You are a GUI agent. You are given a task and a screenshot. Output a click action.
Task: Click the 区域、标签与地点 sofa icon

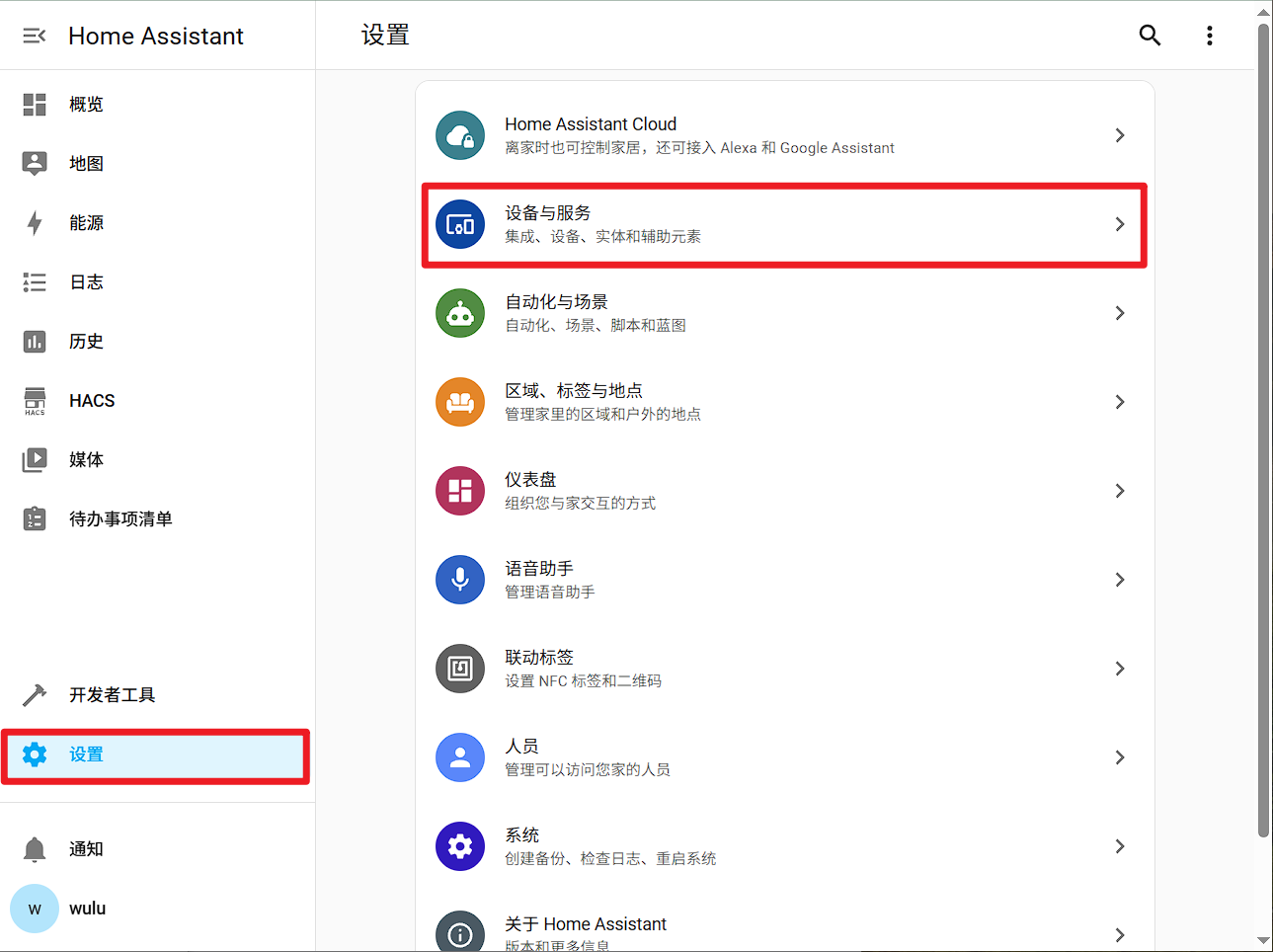tap(460, 402)
